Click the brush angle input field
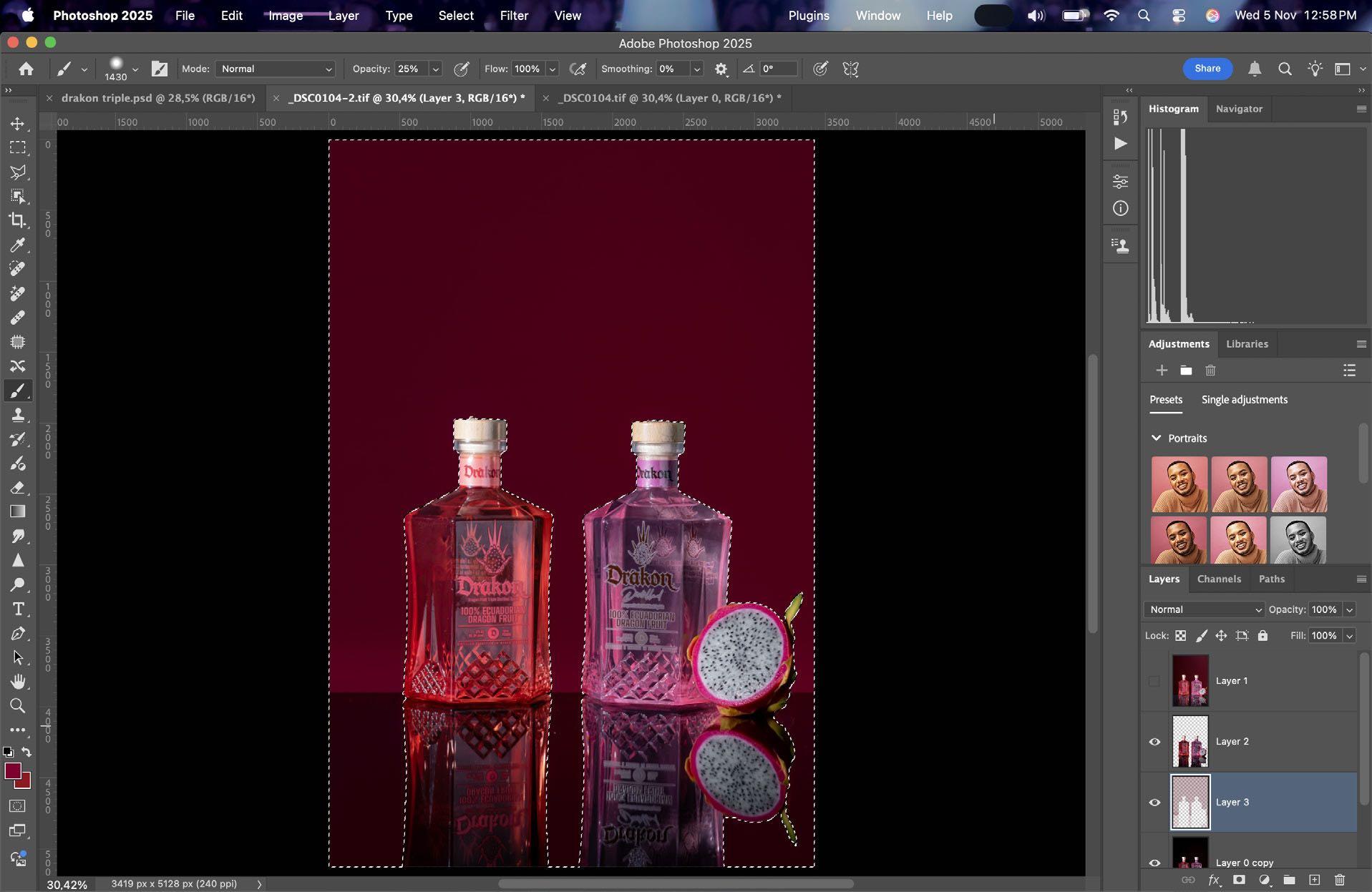This screenshot has height=892, width=1372. click(x=778, y=69)
